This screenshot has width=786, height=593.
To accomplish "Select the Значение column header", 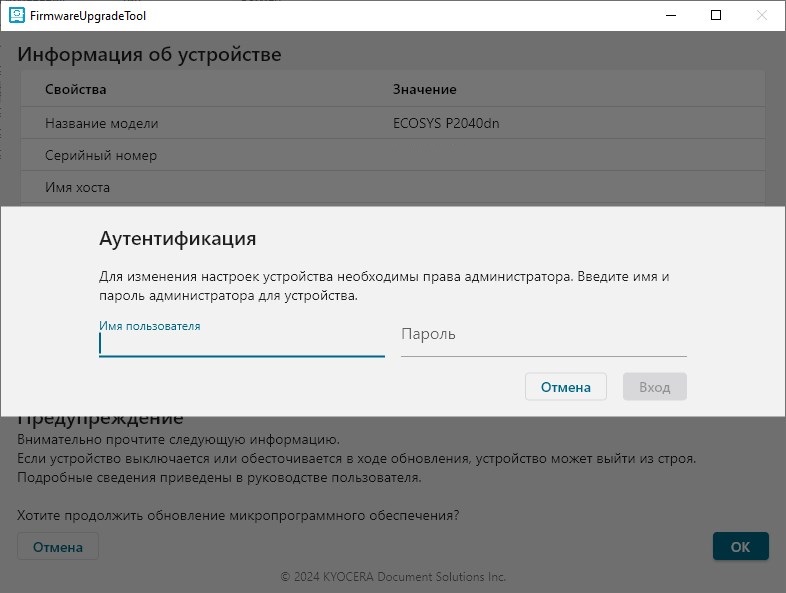I will tap(425, 90).
